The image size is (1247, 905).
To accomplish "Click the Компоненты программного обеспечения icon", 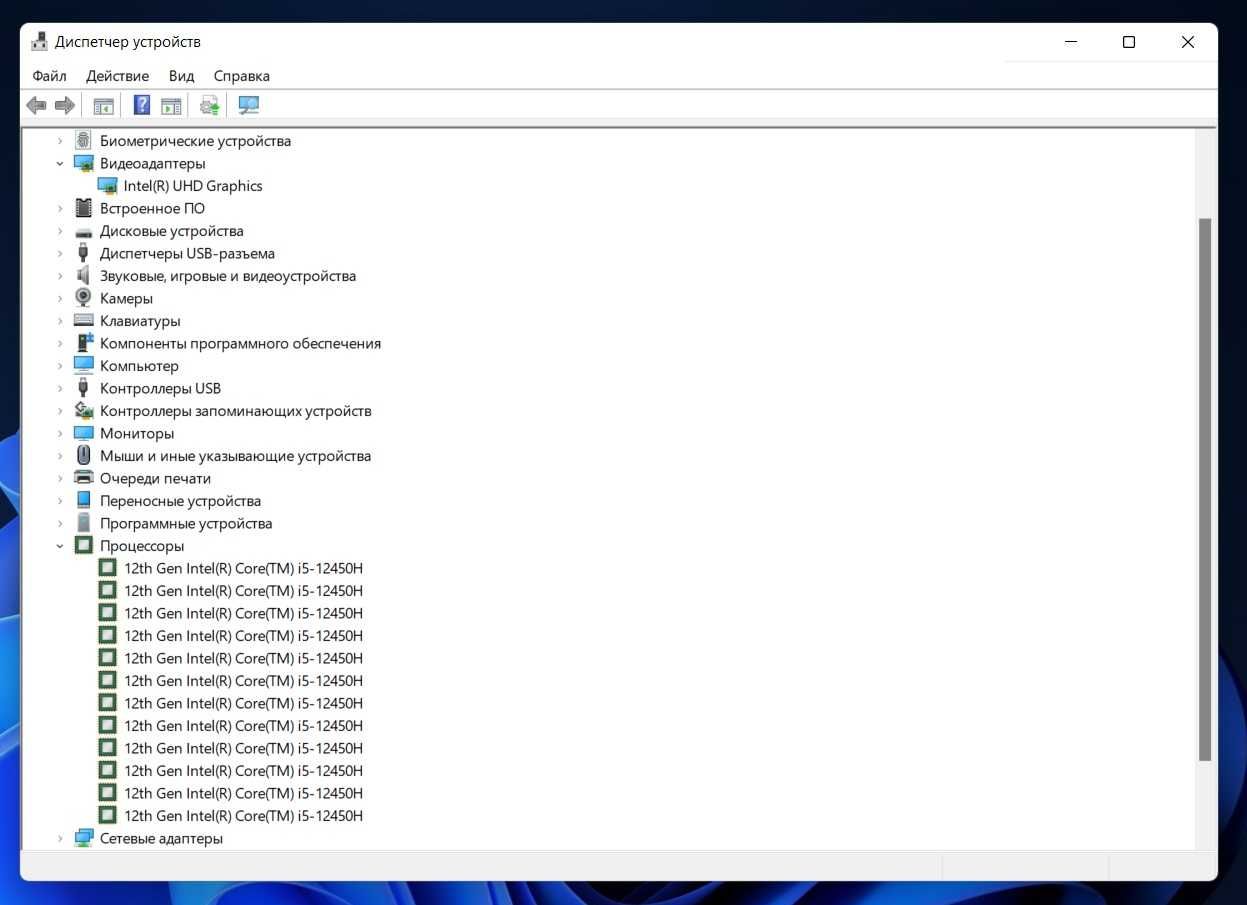I will tap(83, 343).
